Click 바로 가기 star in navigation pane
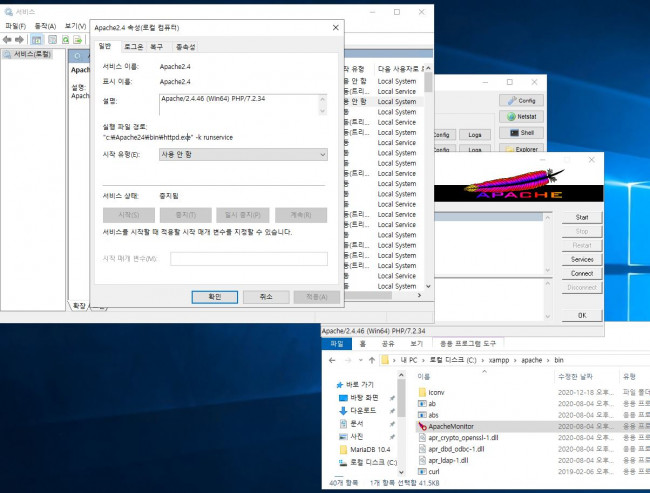650x493 pixels. [340, 385]
